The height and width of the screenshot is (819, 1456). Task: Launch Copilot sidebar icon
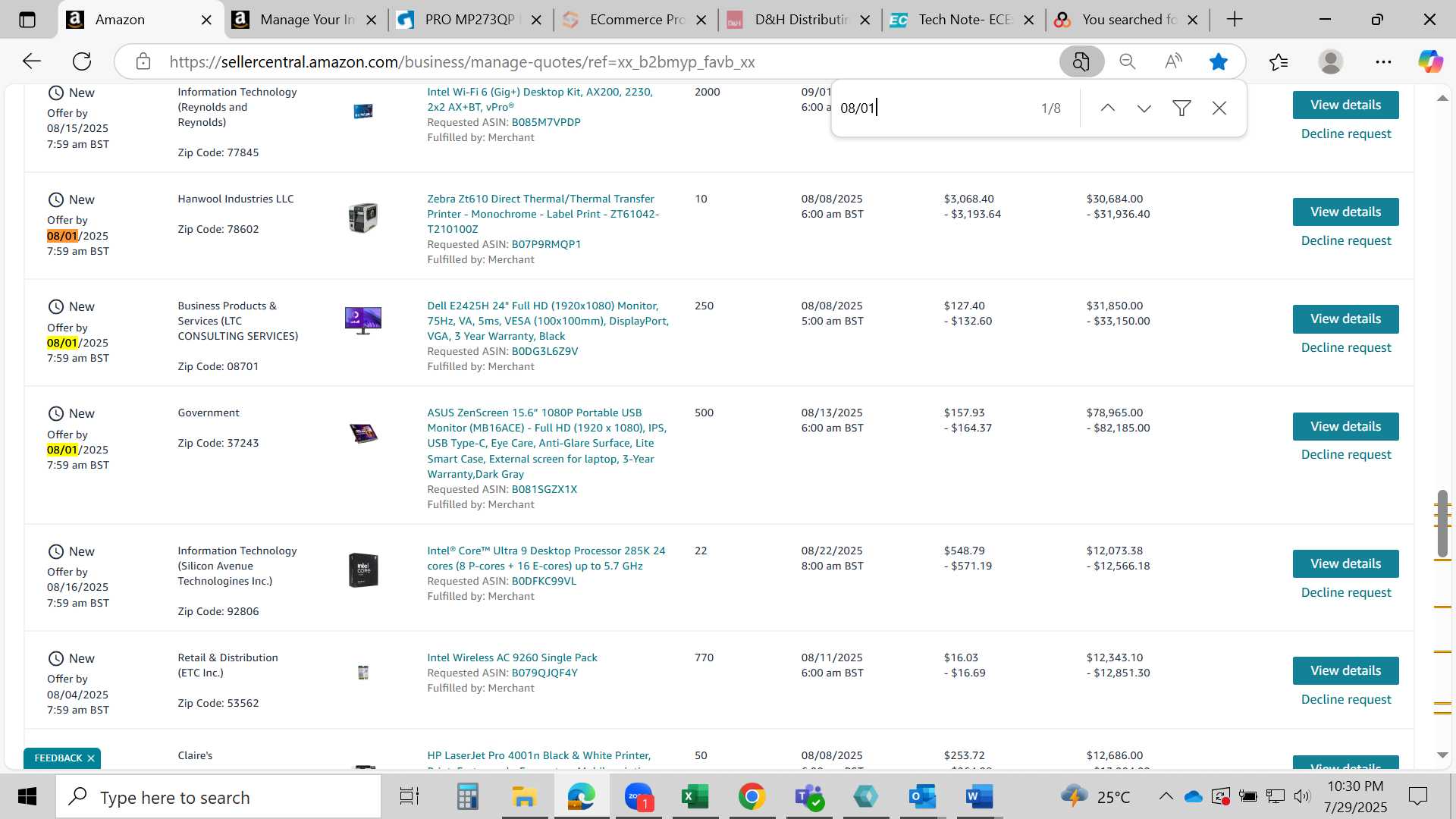[x=1431, y=61]
